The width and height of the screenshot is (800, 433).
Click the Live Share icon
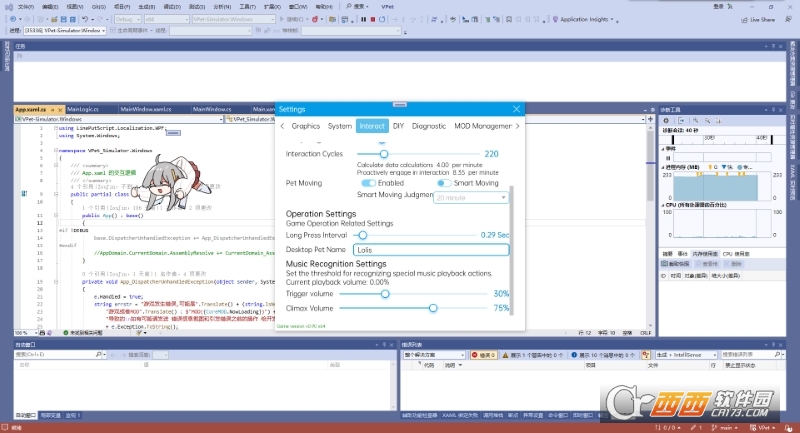[744, 19]
